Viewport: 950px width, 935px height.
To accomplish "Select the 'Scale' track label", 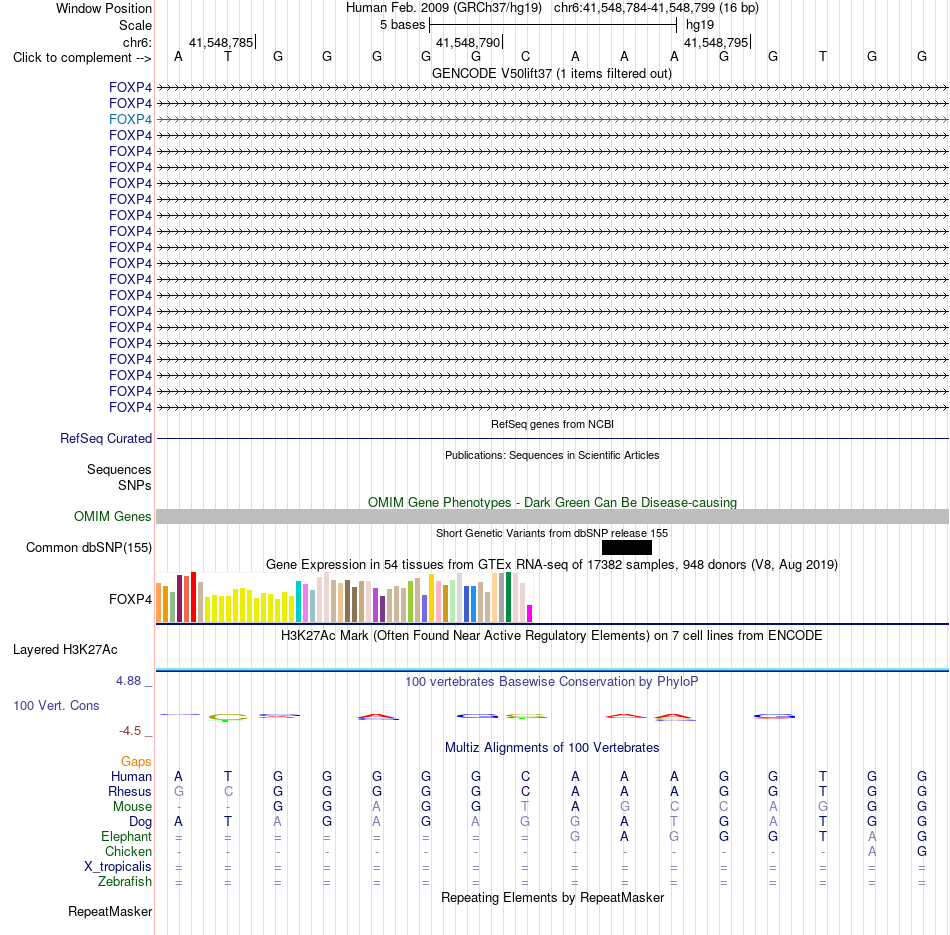I will (135, 25).
